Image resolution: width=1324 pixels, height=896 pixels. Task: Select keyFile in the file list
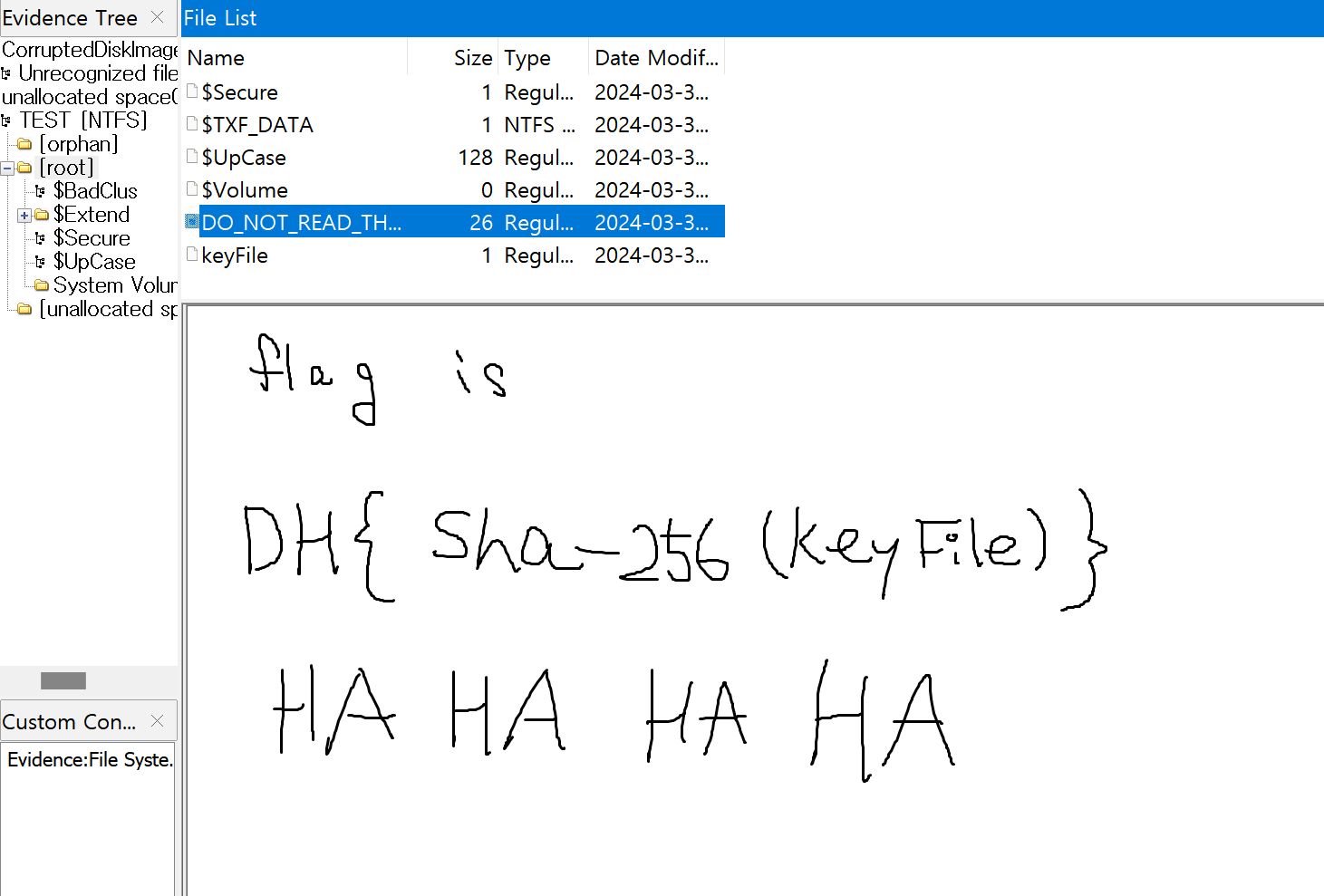coord(236,255)
